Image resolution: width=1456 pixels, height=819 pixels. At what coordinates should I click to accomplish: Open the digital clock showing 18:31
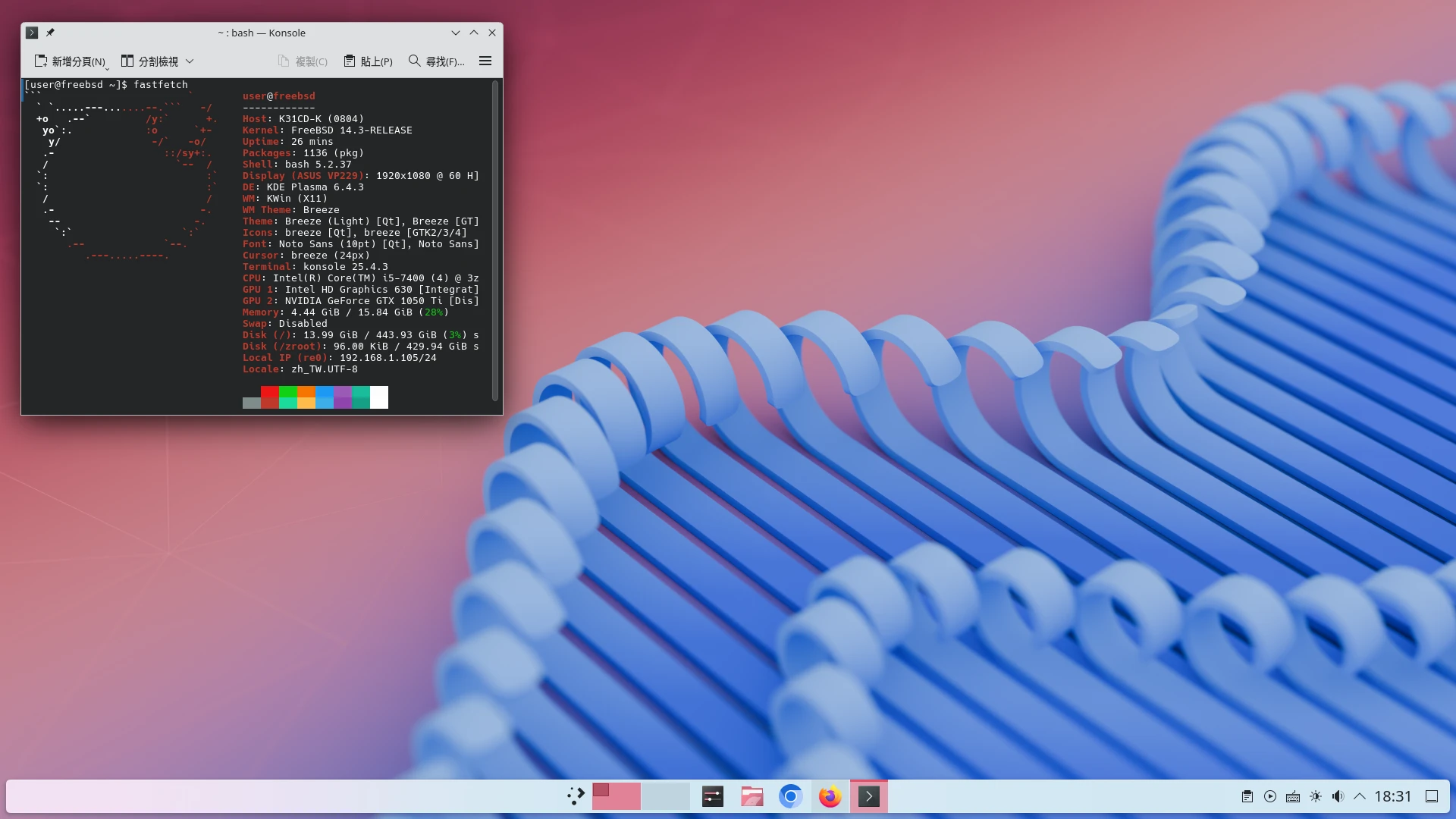1393,796
